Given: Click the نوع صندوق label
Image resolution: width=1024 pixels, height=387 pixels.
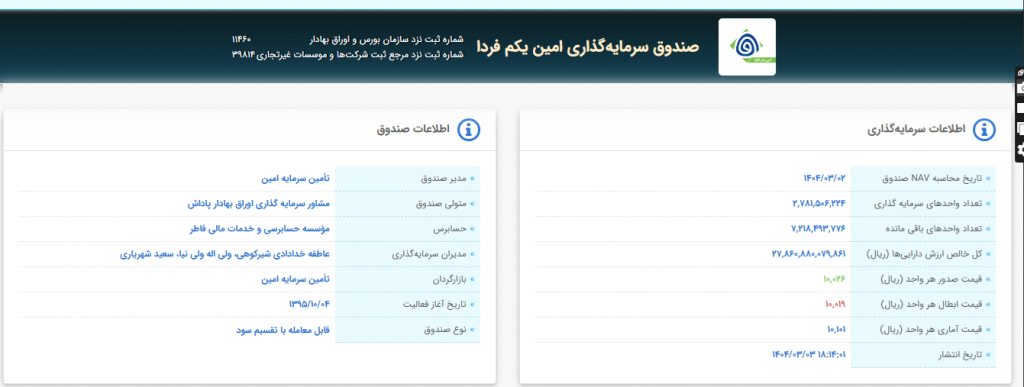Looking at the screenshot, I should 445,330.
